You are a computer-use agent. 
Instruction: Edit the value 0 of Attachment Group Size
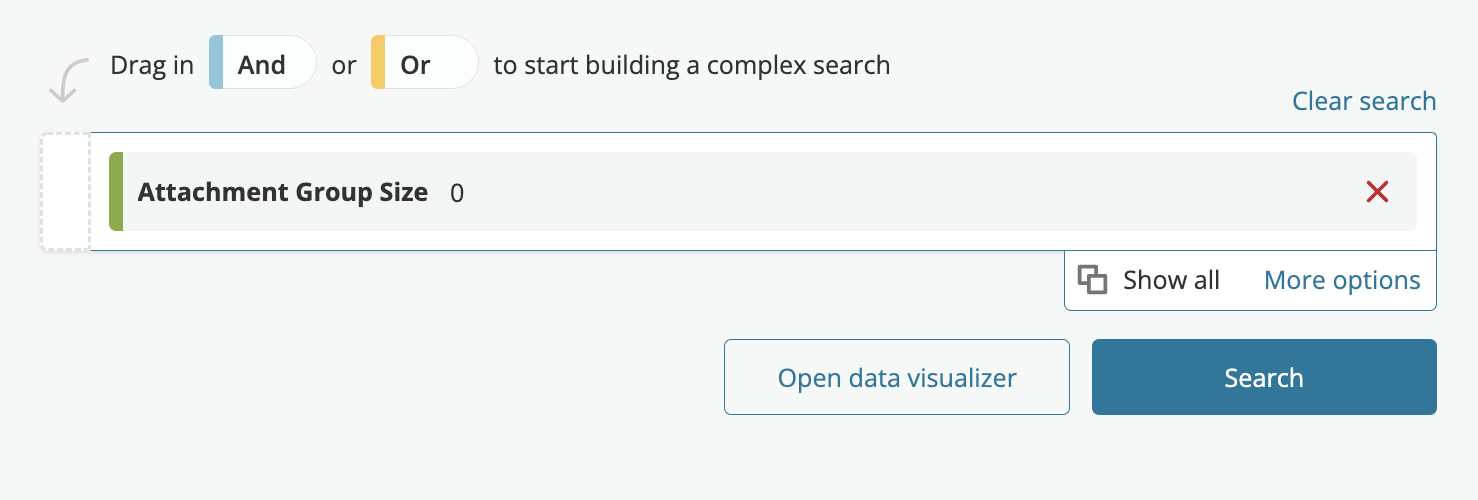pyautogui.click(x=457, y=193)
